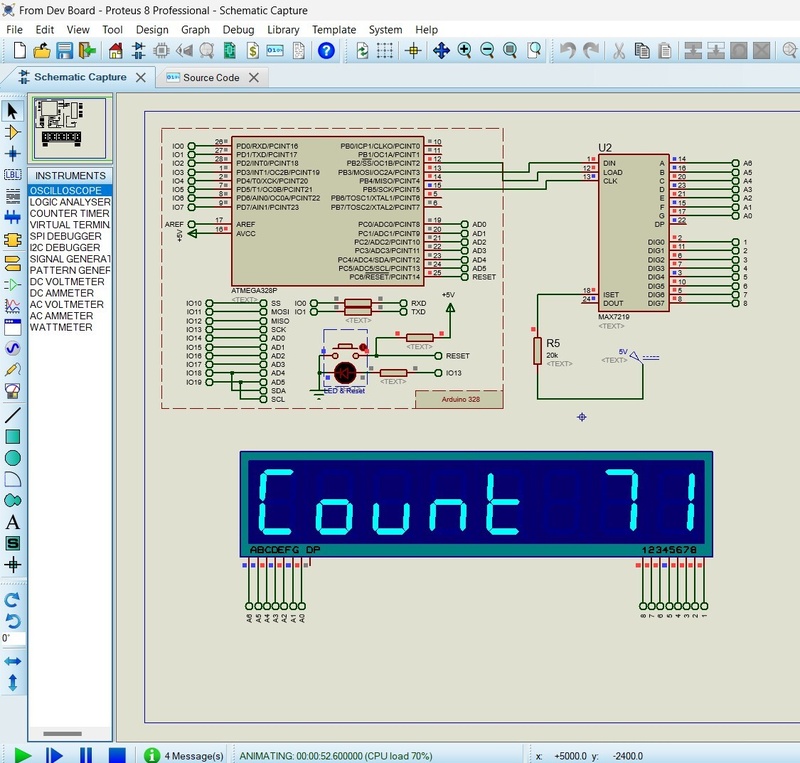Open the 4 Message(s) log
This screenshot has width=800, height=763.
click(x=184, y=755)
